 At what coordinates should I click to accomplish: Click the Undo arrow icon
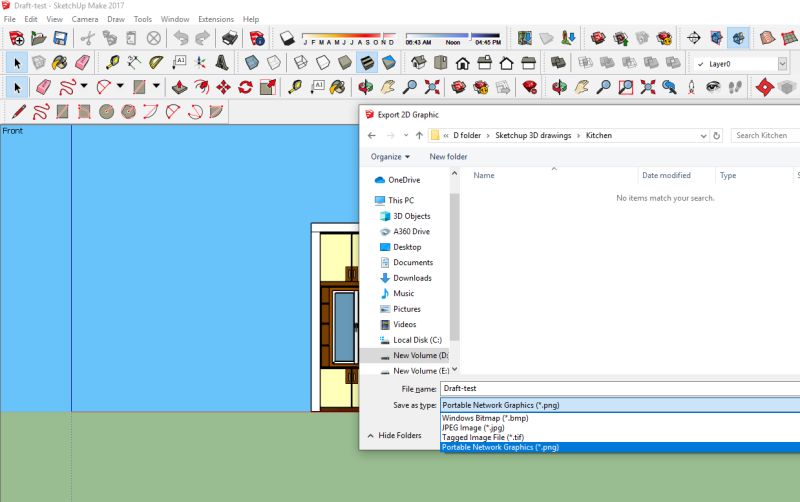tap(181, 38)
